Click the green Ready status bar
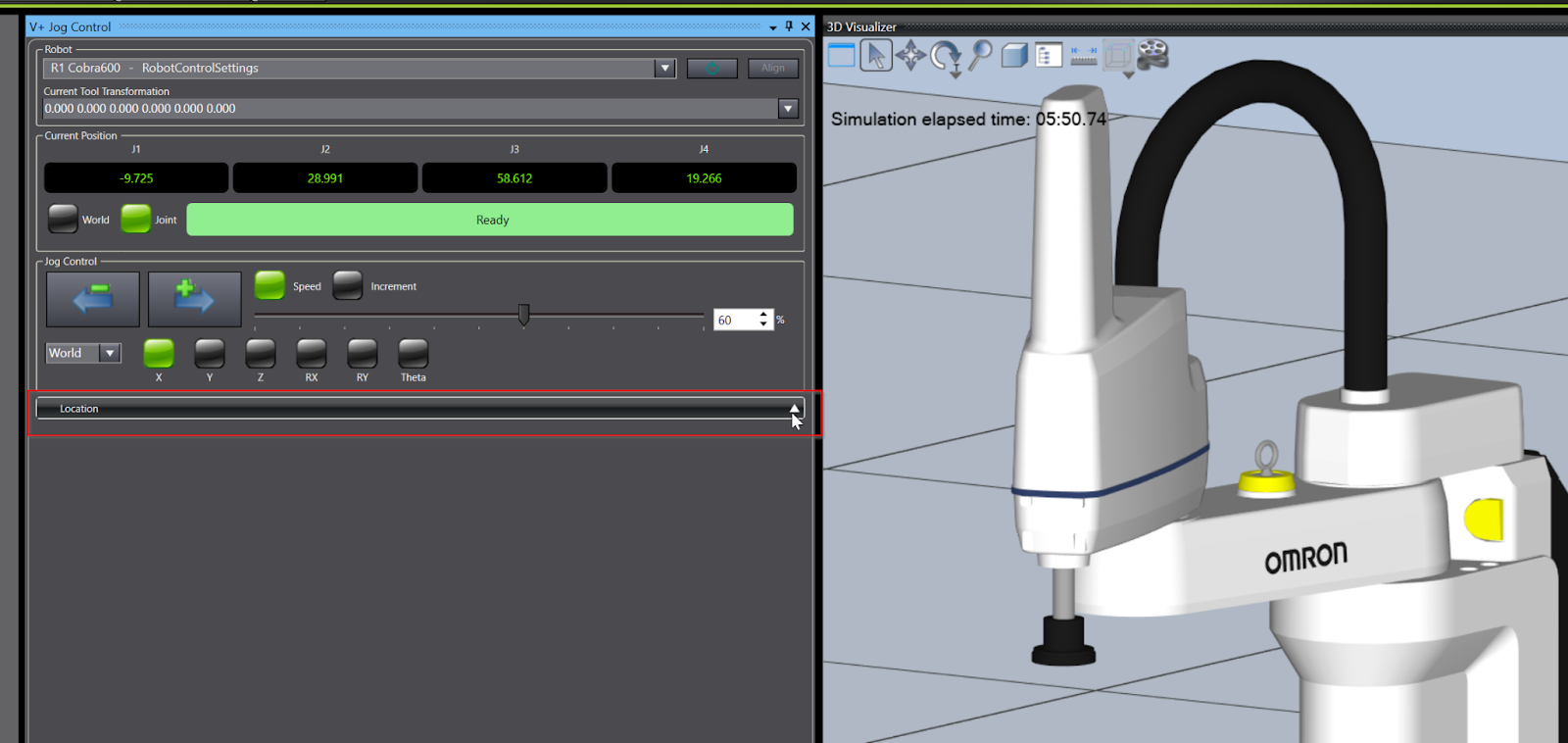Screen dimensions: 1568x743 coord(490,220)
